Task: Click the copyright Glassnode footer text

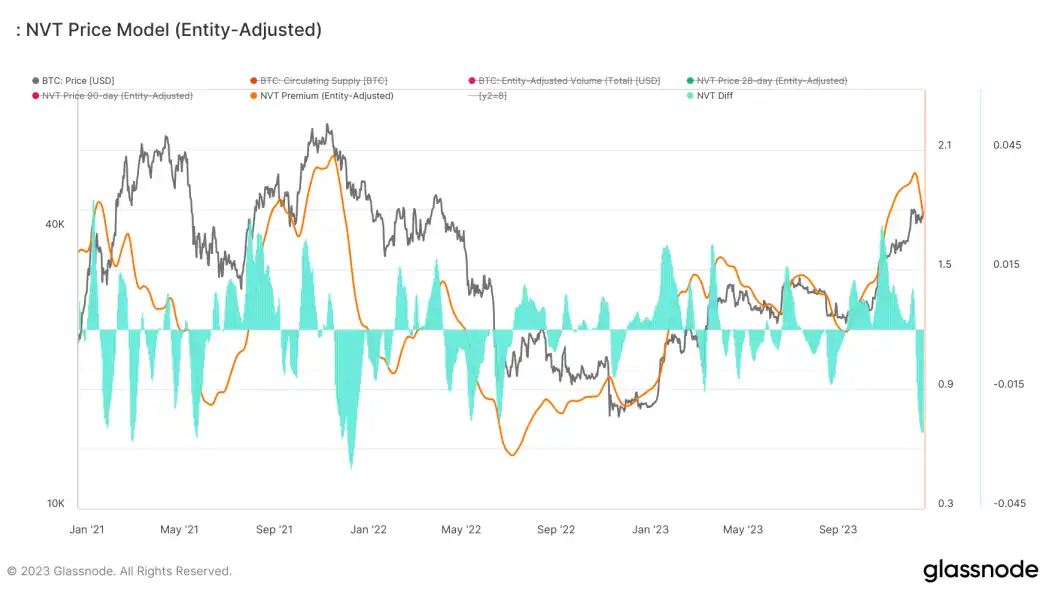Action: [119, 571]
